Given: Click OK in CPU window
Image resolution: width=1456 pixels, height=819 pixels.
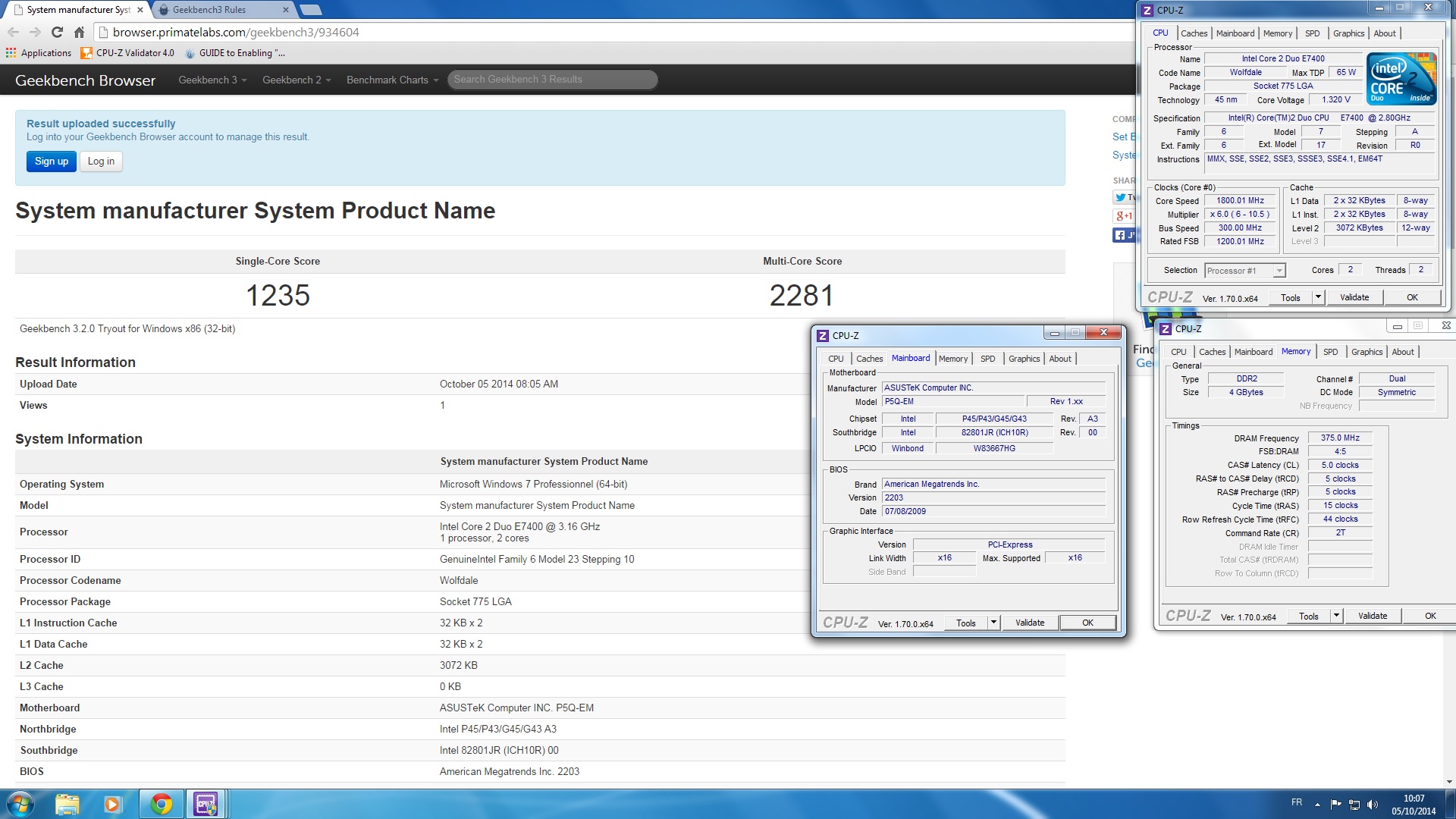Looking at the screenshot, I should point(1412,297).
